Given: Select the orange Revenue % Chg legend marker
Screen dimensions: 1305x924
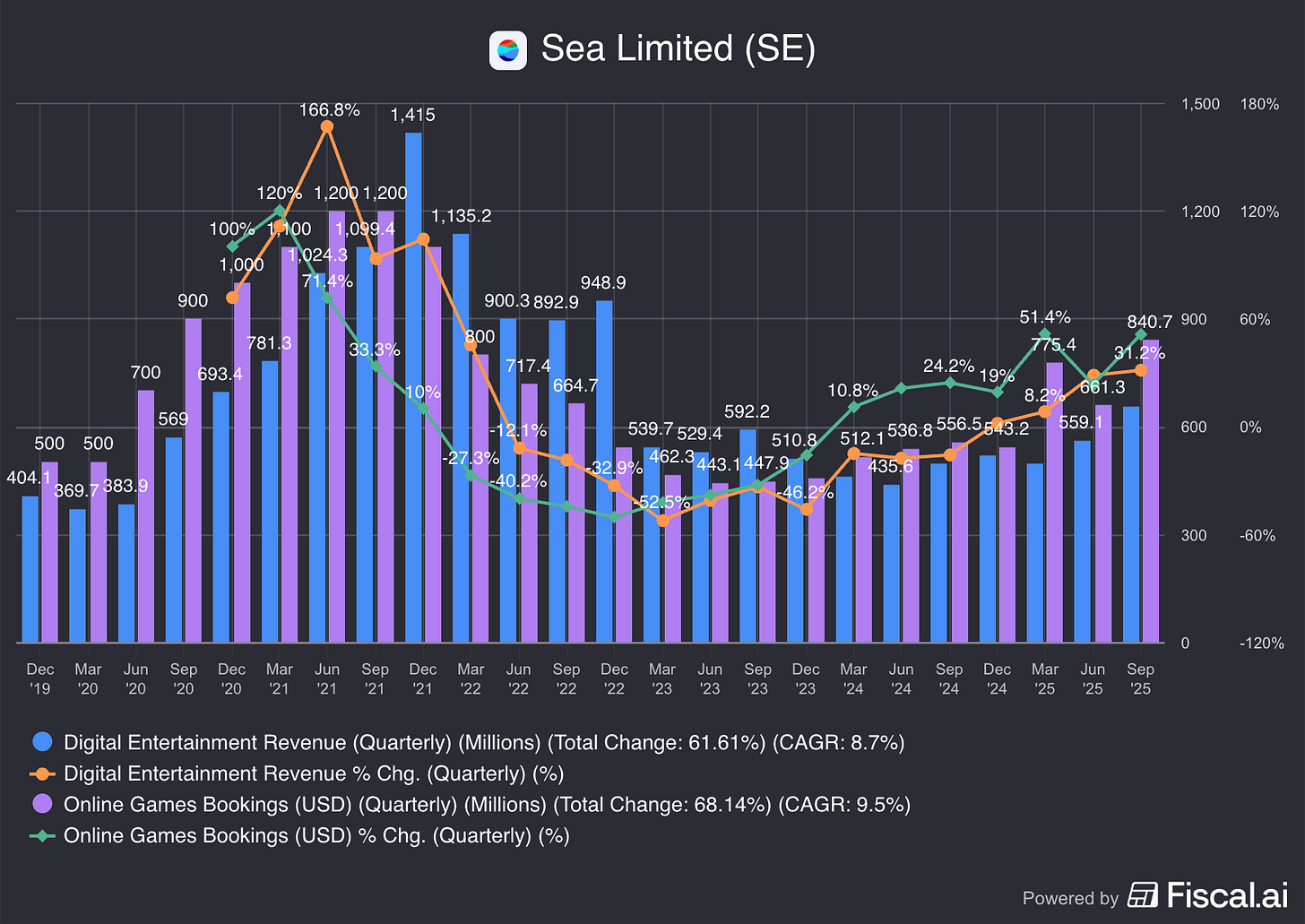Looking at the screenshot, I should click(x=43, y=773).
